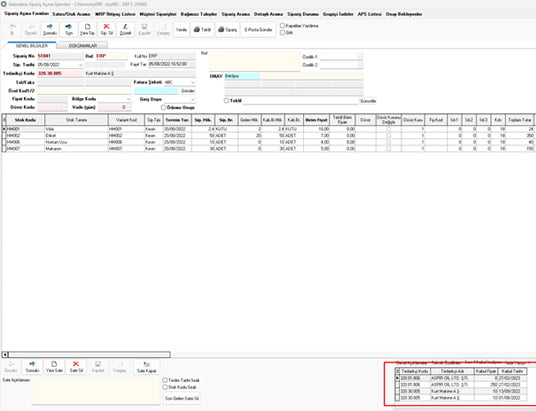Click the Satır Kapat icon in bottom toolbar

pyautogui.click(x=147, y=367)
